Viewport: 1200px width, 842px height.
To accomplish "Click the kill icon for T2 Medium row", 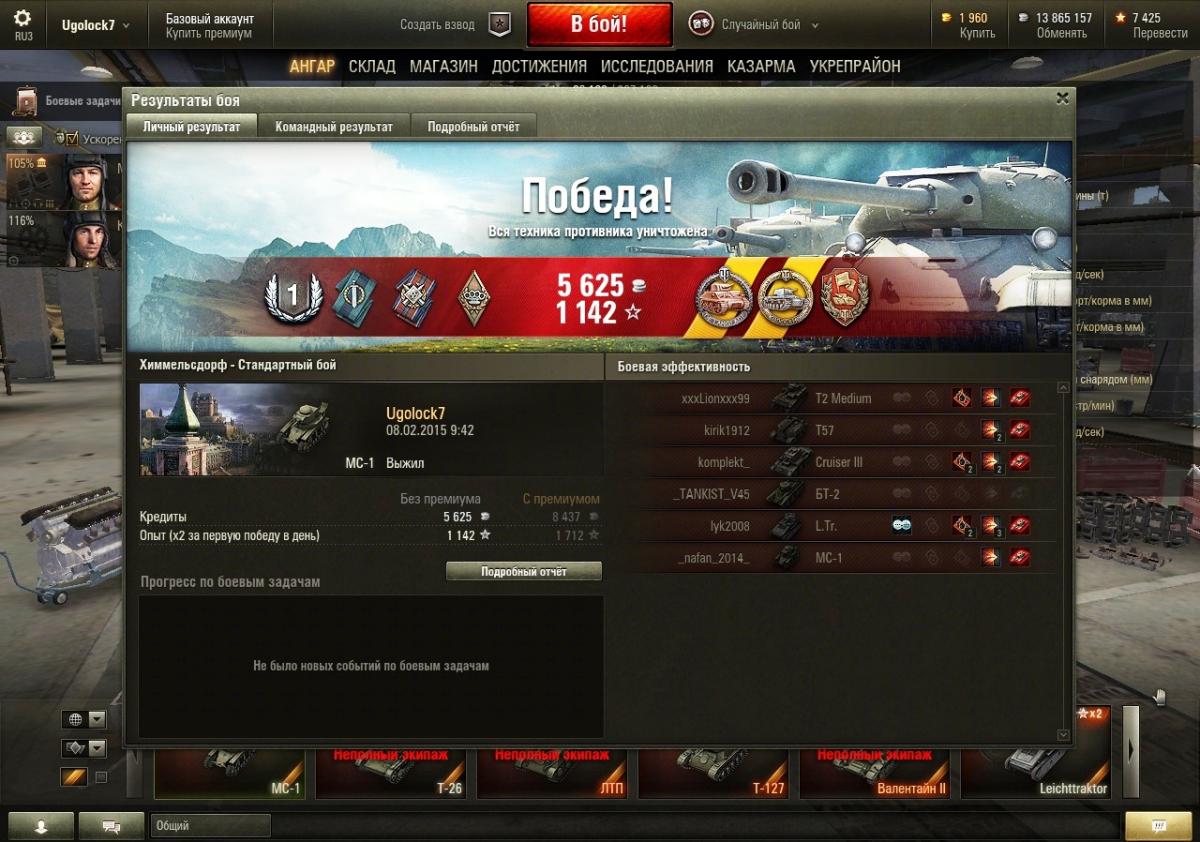I will (x=1019, y=398).
